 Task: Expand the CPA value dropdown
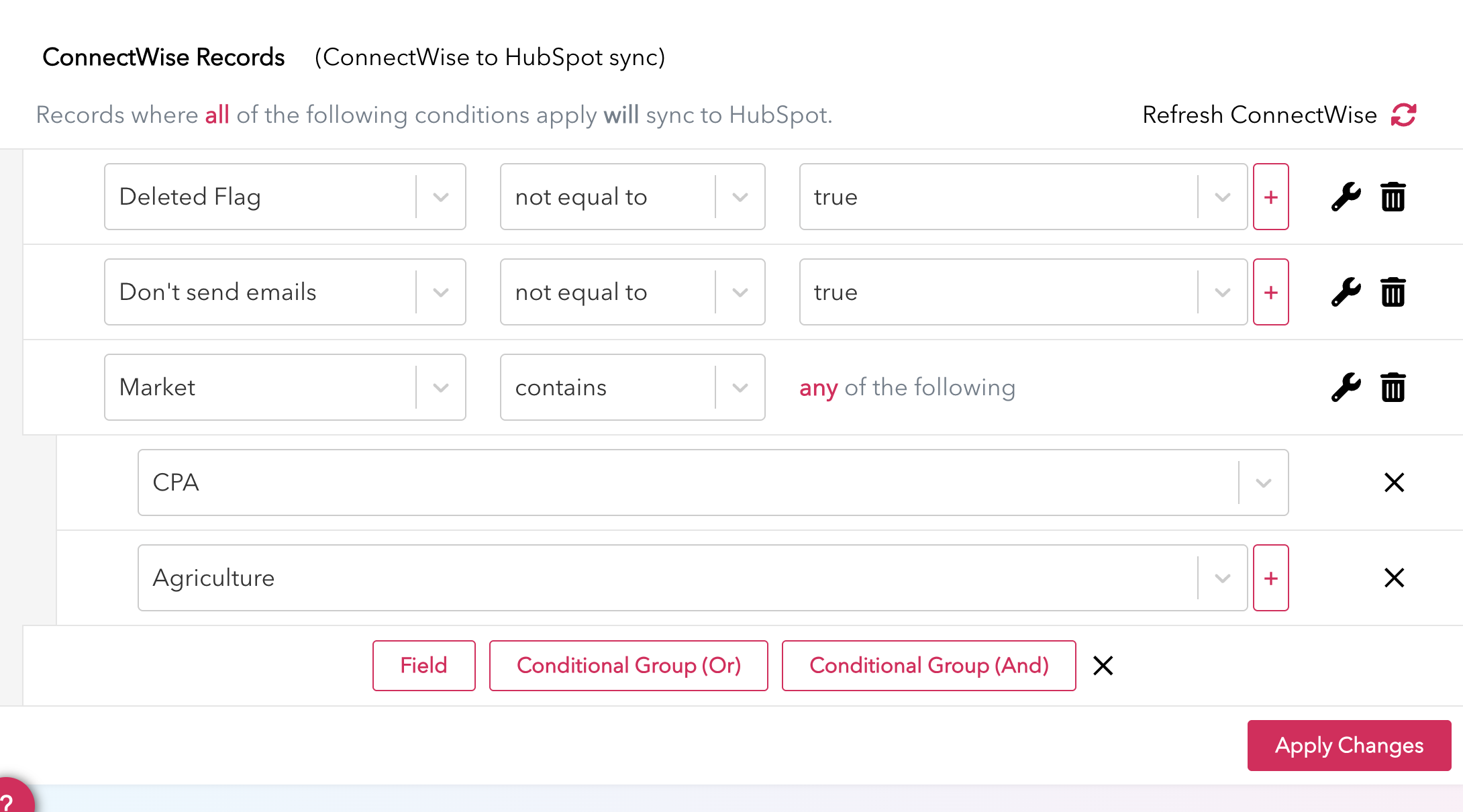tap(1263, 483)
